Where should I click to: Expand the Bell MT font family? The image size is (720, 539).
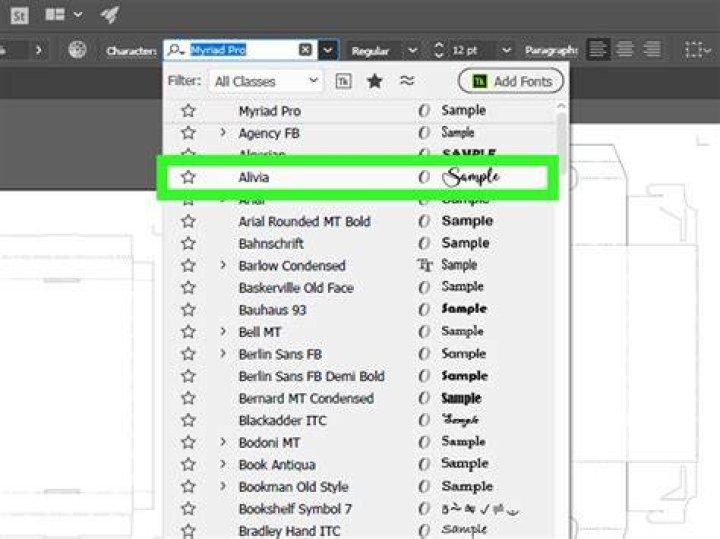point(223,331)
